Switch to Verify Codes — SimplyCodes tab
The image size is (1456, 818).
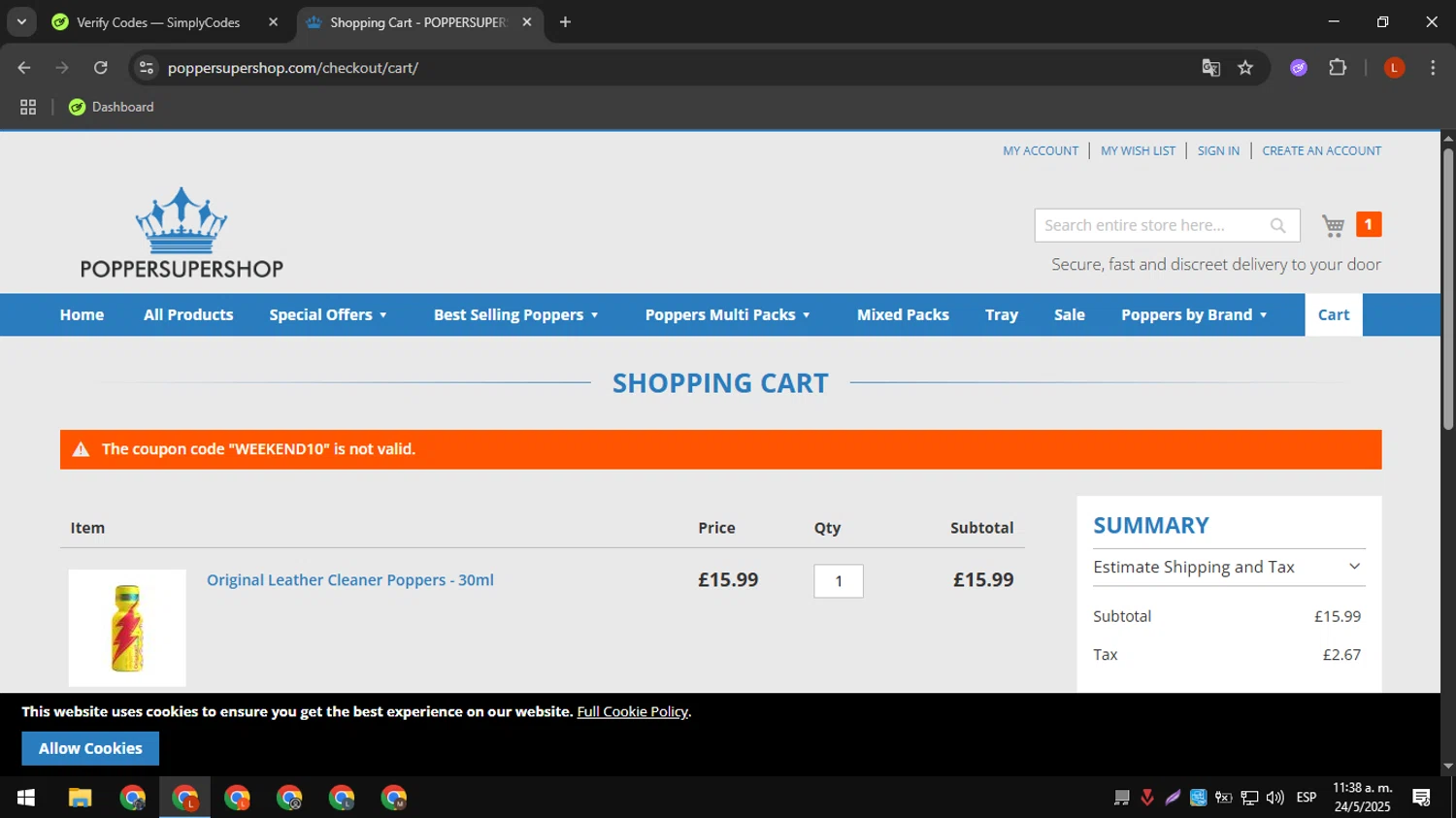coord(158,21)
